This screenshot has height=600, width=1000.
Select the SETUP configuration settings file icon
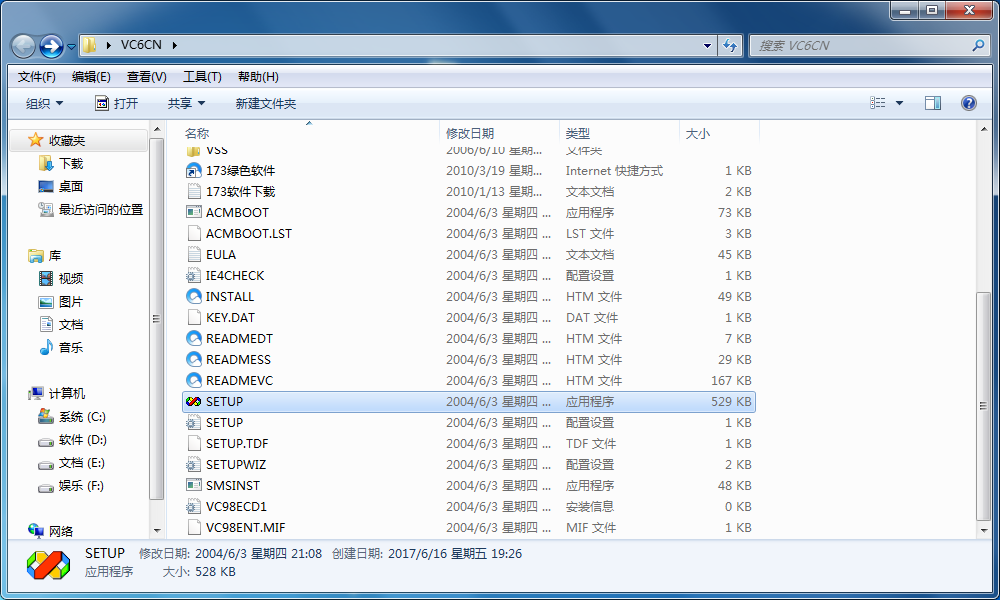tap(193, 423)
